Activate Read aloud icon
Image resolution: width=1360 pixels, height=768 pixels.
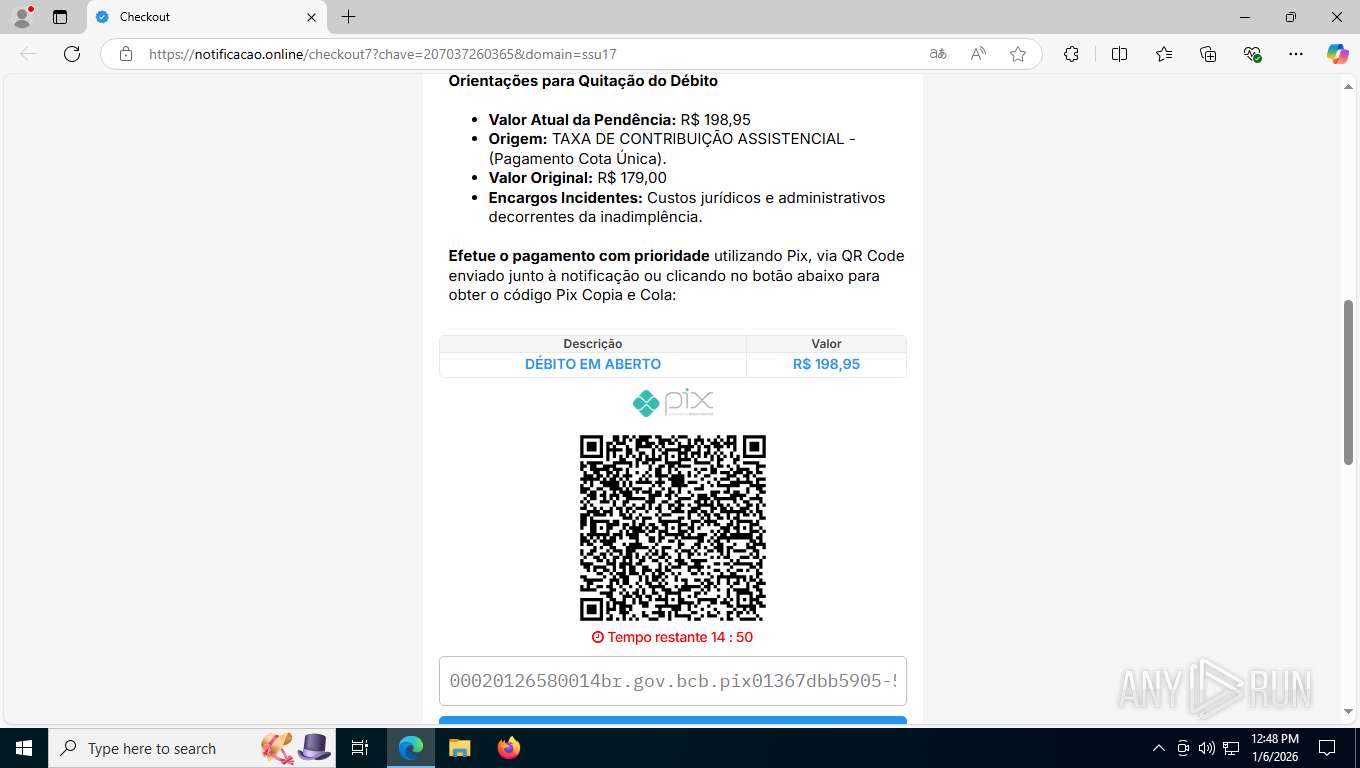978,54
